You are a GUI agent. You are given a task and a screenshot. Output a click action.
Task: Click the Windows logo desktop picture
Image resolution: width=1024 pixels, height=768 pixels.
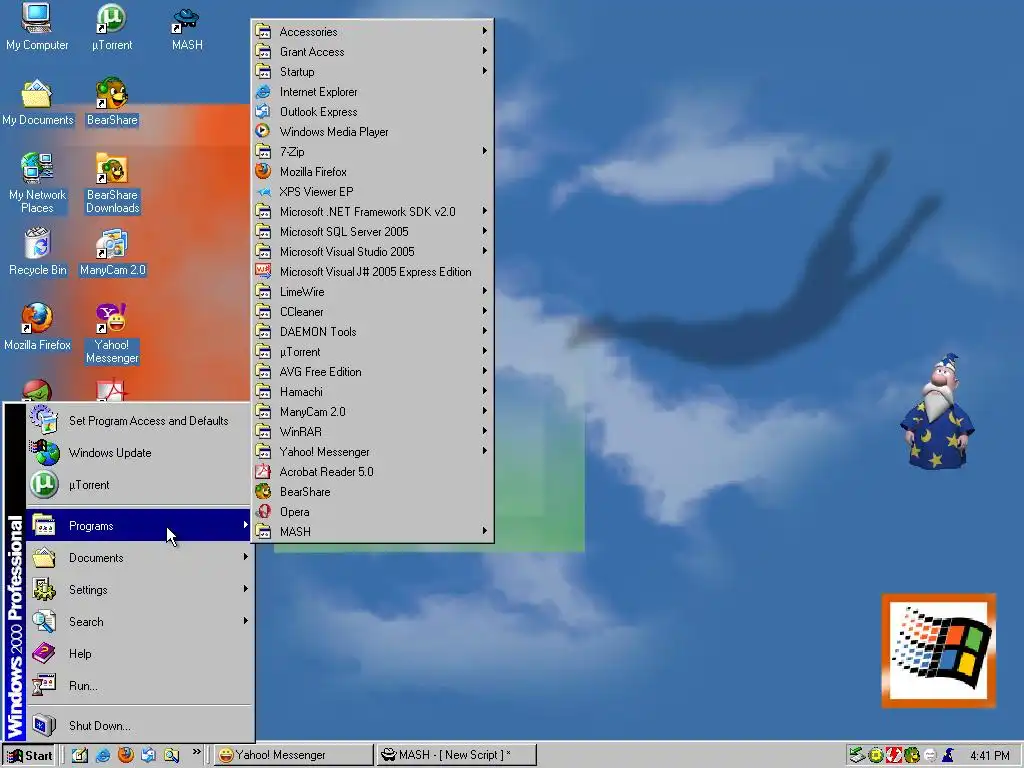click(939, 650)
